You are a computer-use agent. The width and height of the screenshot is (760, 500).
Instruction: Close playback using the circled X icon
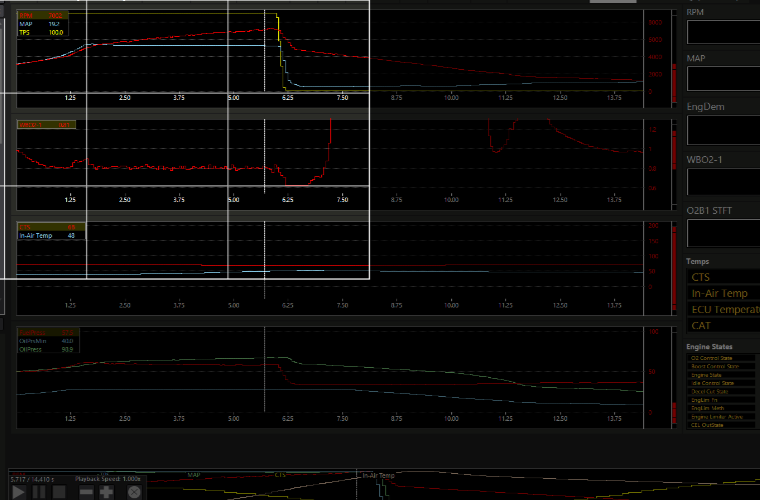[134, 492]
